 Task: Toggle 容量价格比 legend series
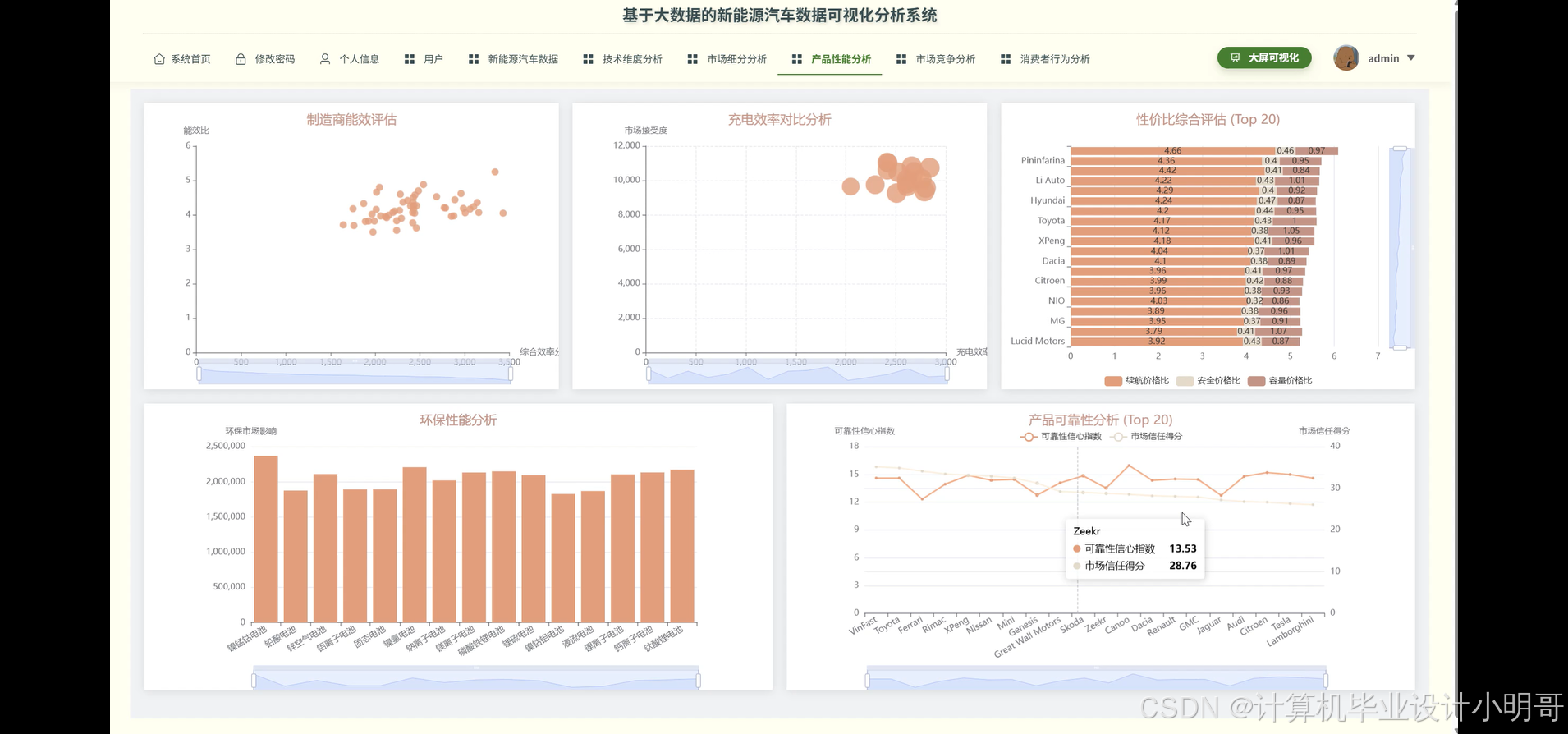1280,381
